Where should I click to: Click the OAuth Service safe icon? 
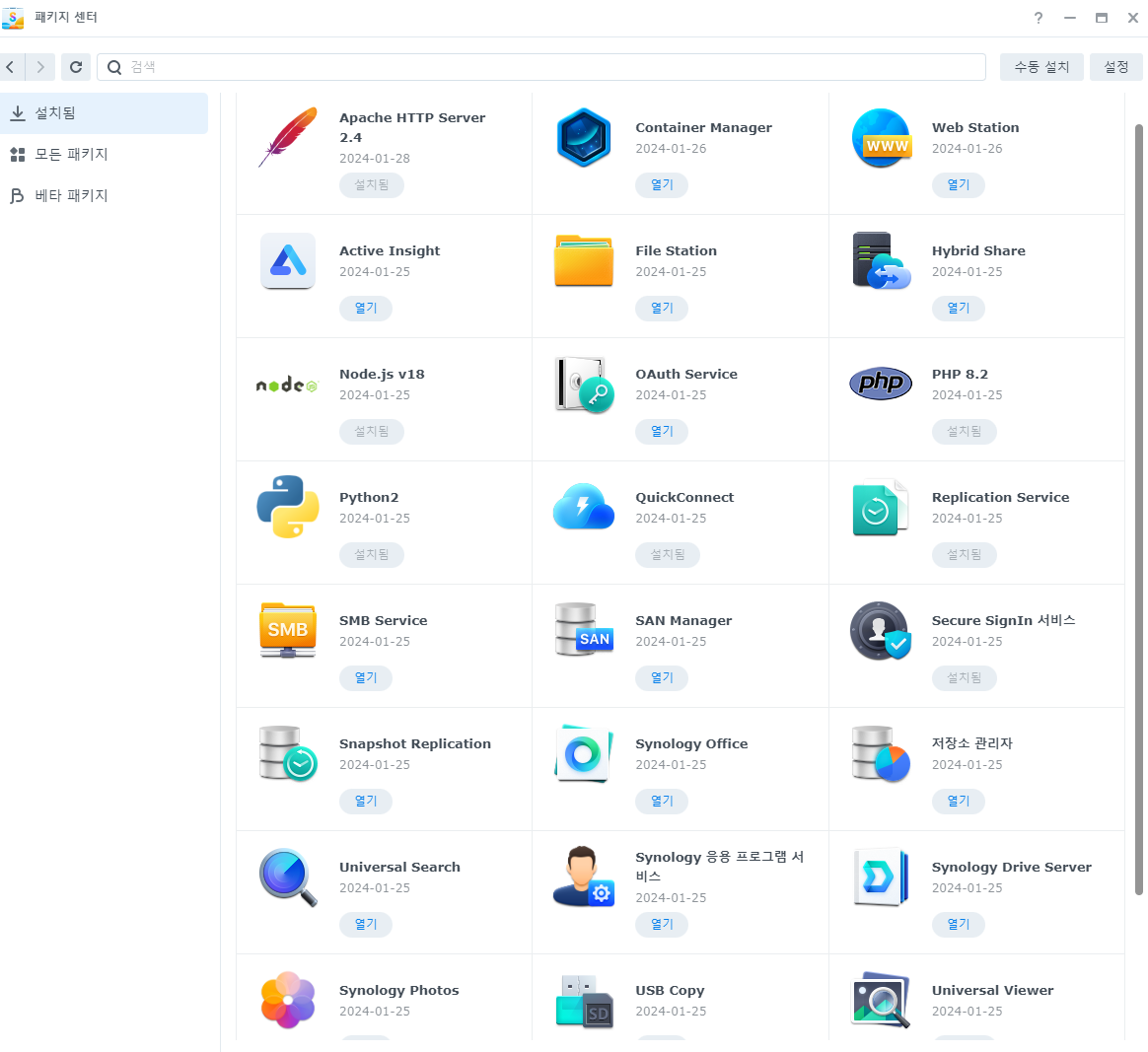click(584, 385)
